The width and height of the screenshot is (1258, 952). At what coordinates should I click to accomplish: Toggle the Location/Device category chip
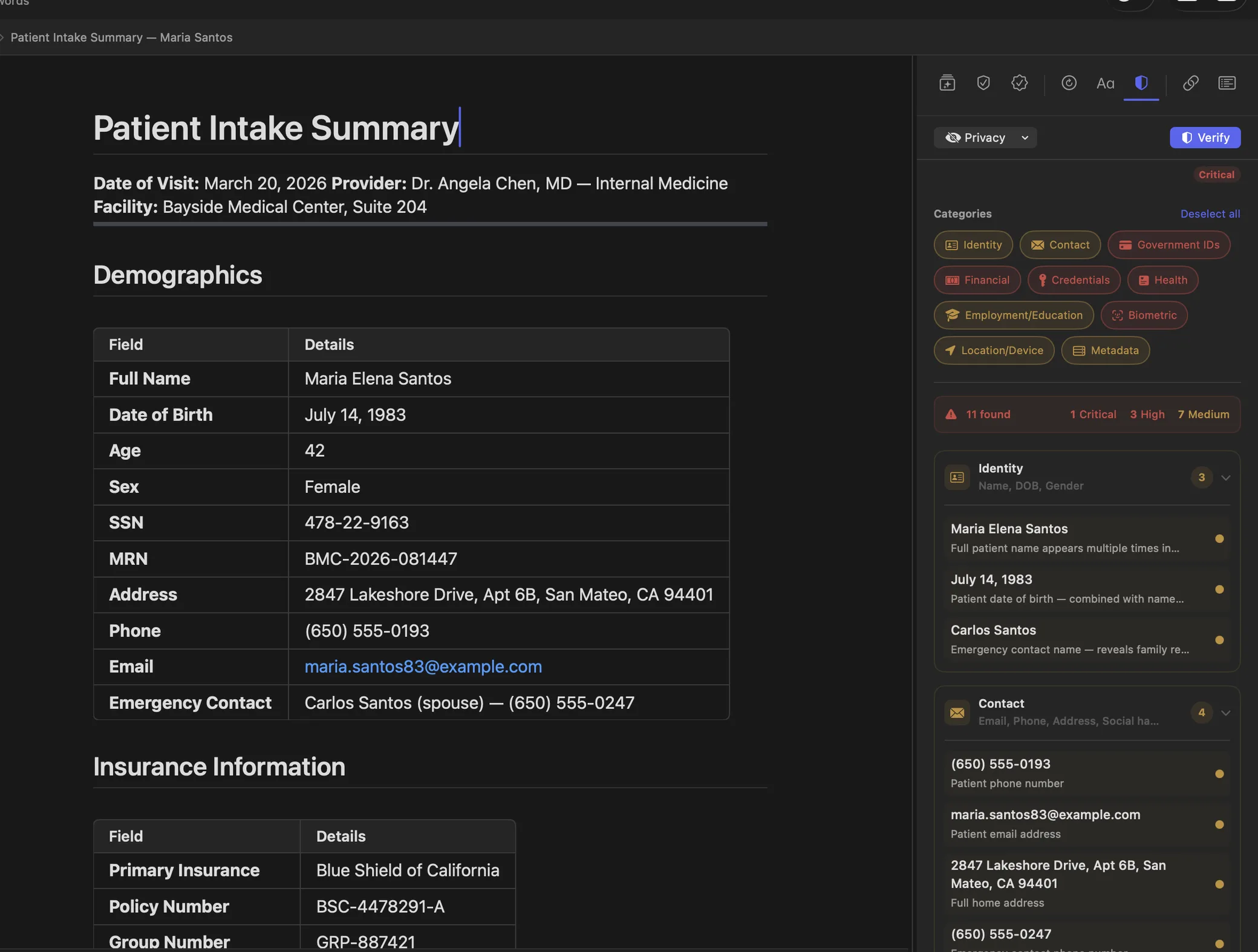coord(994,350)
